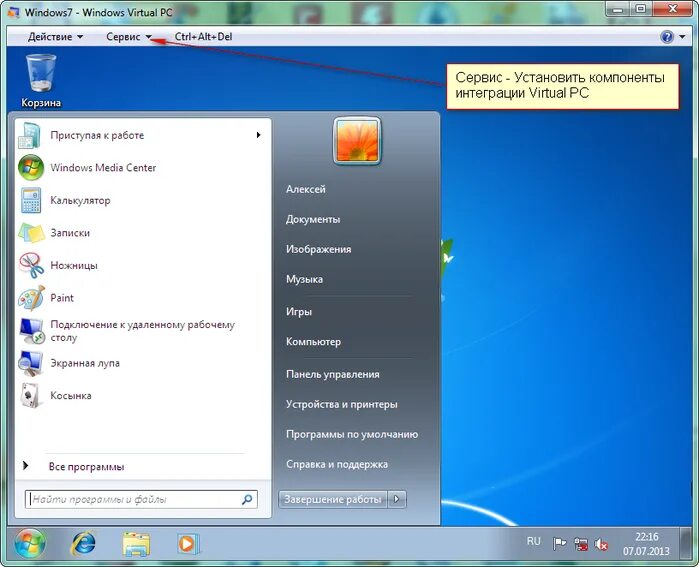Open Игры from Start menu
This screenshot has width=699, height=567.
coord(299,311)
